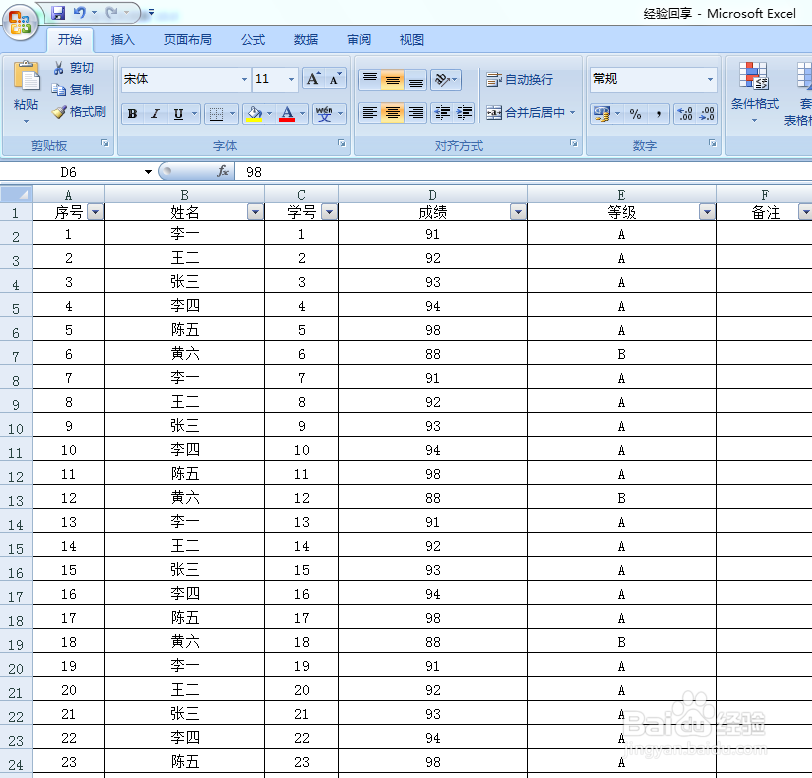812x778 pixels.
Task: Increase font size with the large A icon
Action: coord(313,79)
